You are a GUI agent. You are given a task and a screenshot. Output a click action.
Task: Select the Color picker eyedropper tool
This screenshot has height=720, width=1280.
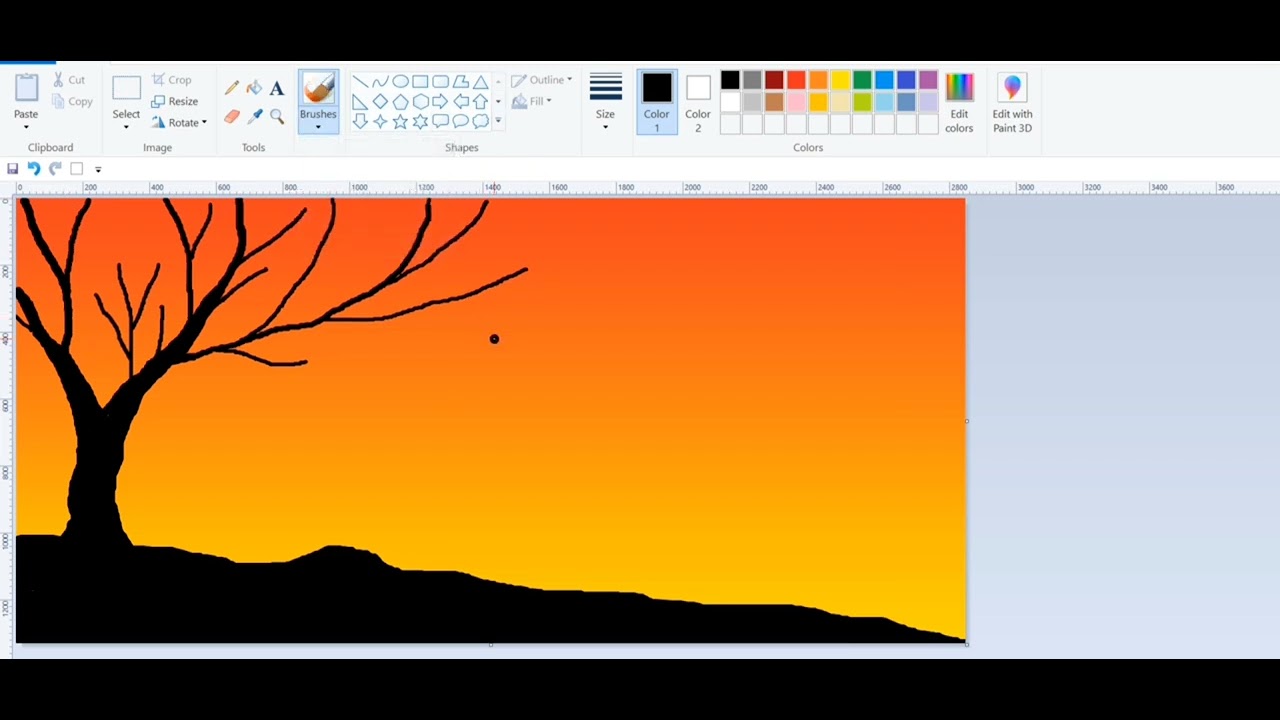(x=254, y=117)
